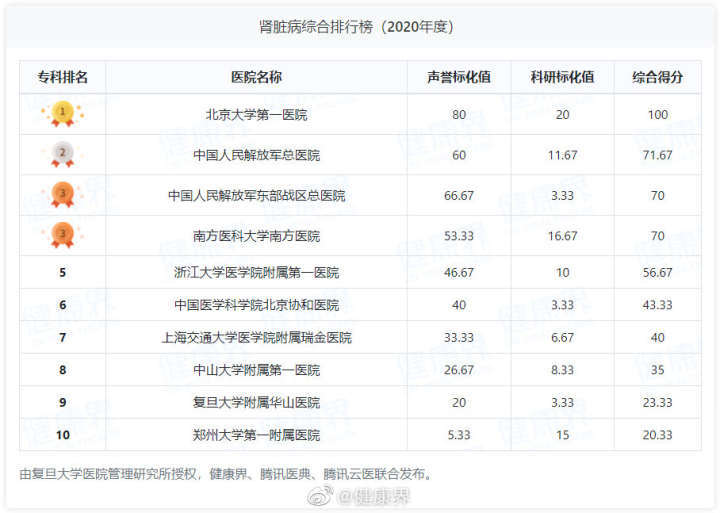The width and height of the screenshot is (720, 513).
Task: Select the hospital name 复旦大学附属华山医院
Action: coord(256,403)
